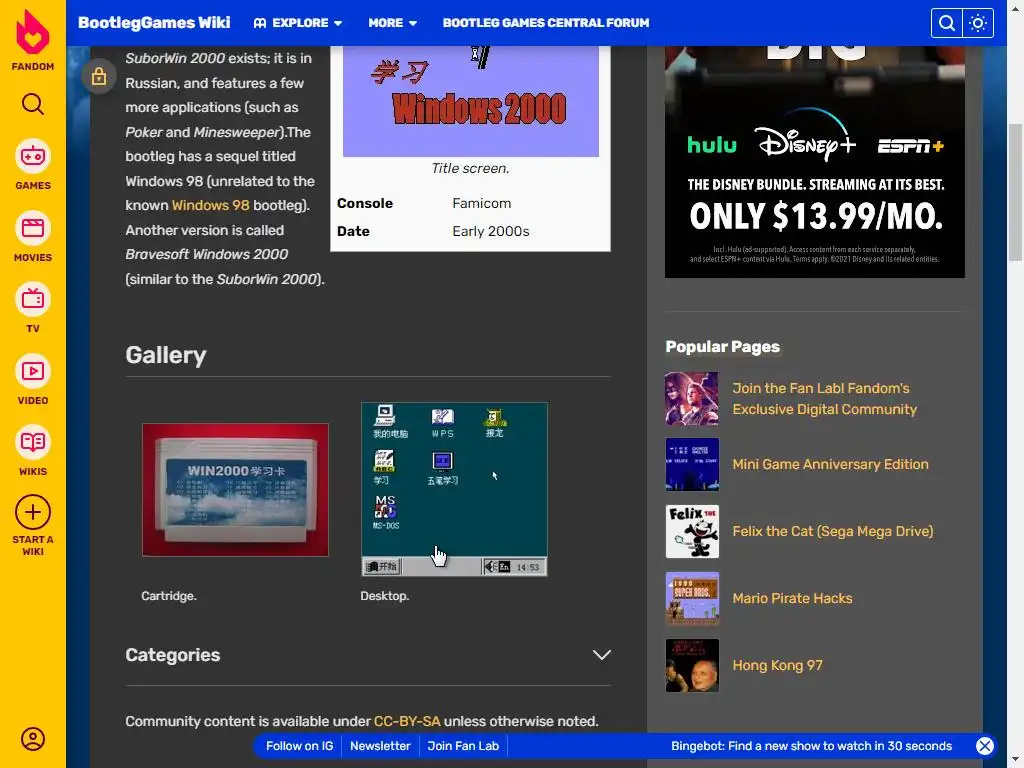1024x768 pixels.
Task: Open Mini Game Anniversary Edition page
Action: click(x=830, y=464)
